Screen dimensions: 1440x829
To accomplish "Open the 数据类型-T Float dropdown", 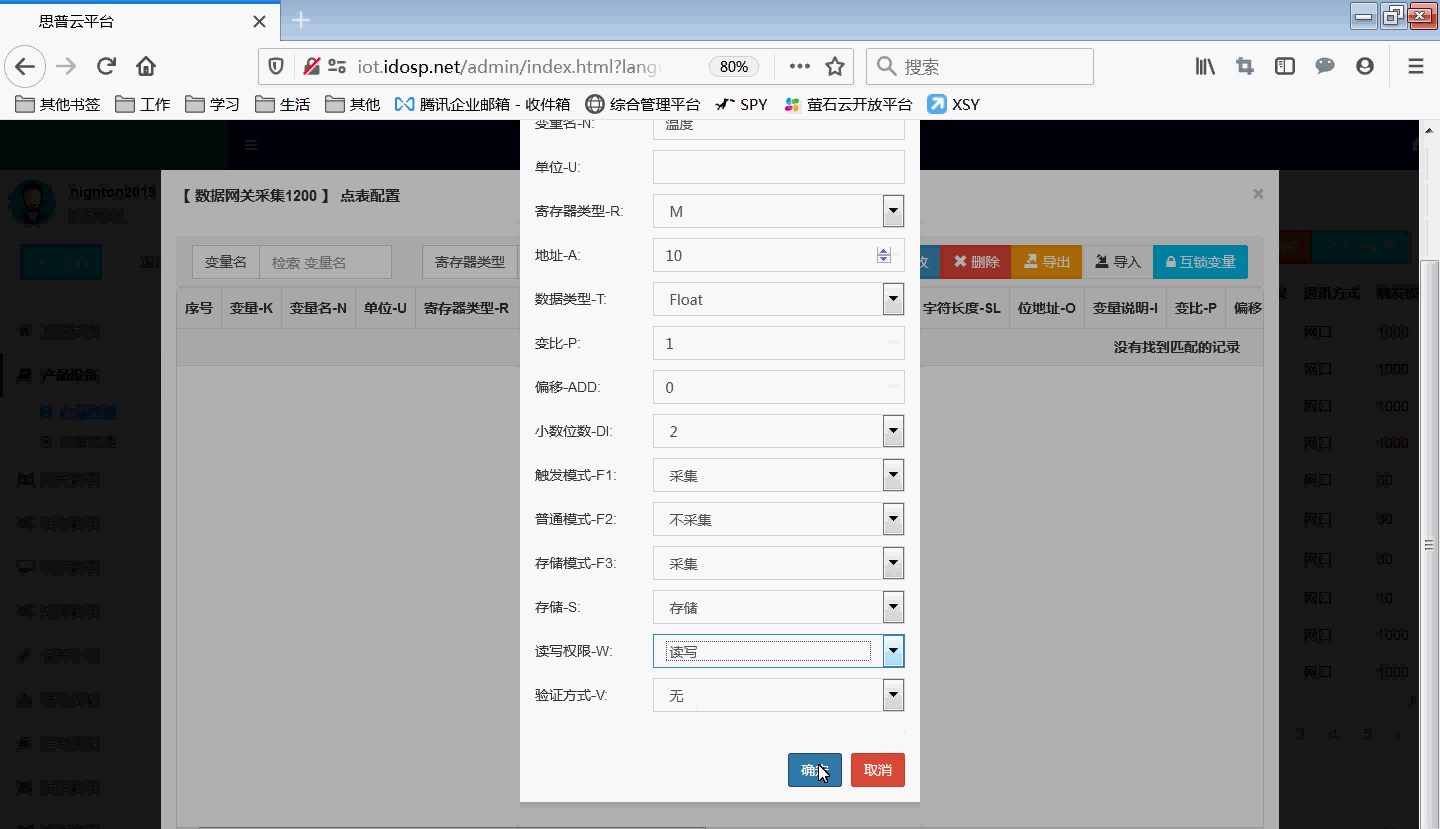I will point(893,299).
